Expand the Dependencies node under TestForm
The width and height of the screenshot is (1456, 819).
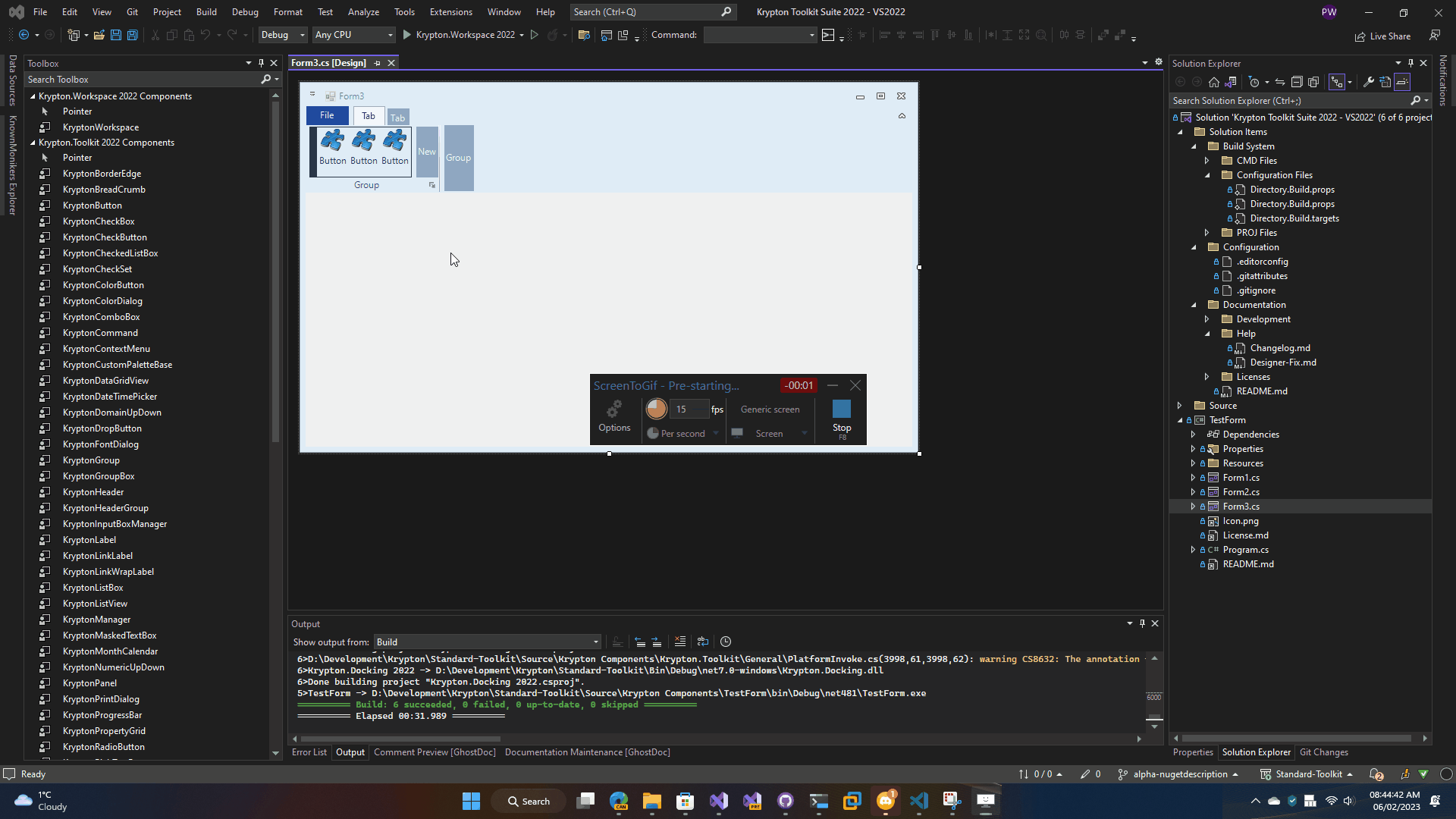[x=1193, y=435]
